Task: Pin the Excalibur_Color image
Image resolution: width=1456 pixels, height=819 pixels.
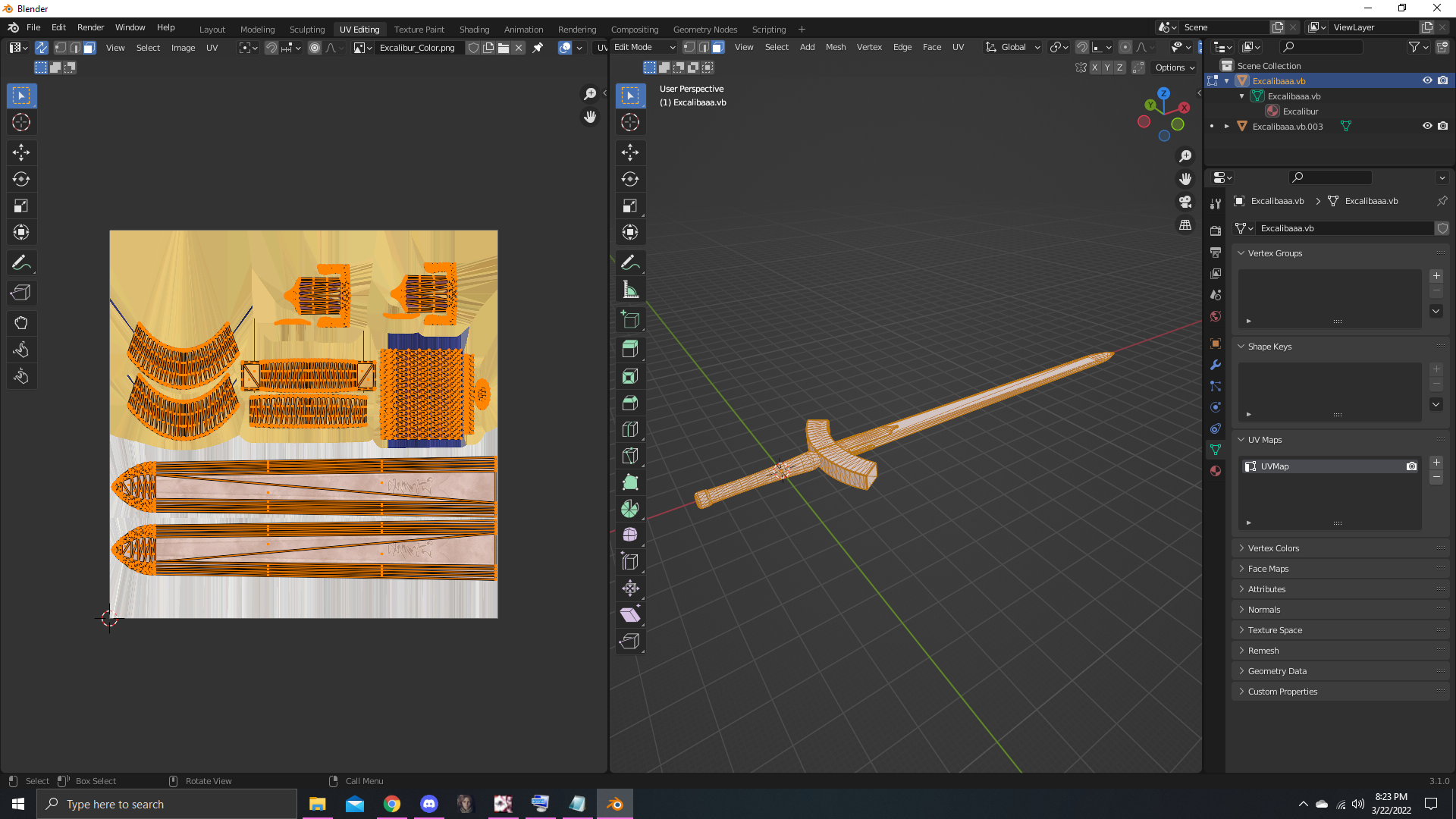Action: 538,48
